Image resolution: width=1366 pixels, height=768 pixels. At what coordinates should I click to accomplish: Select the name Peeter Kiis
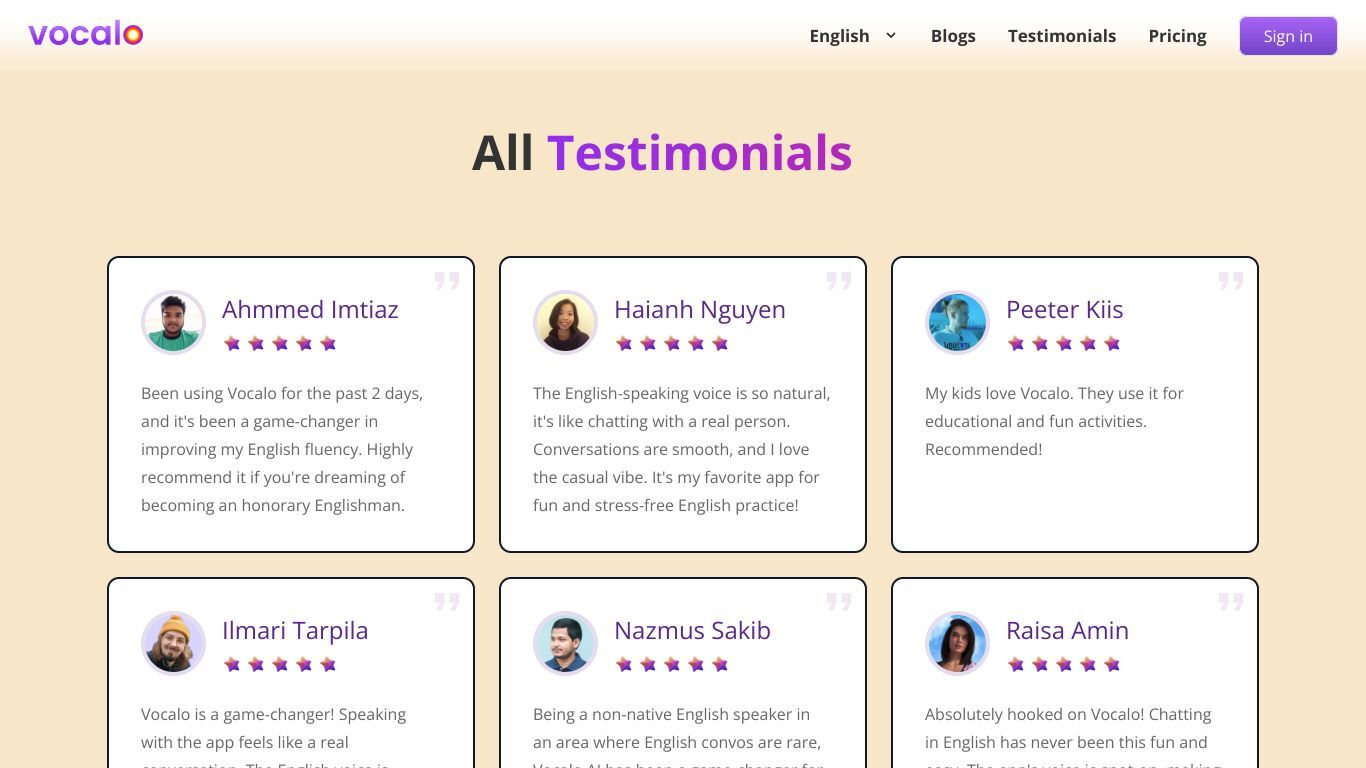1065,309
